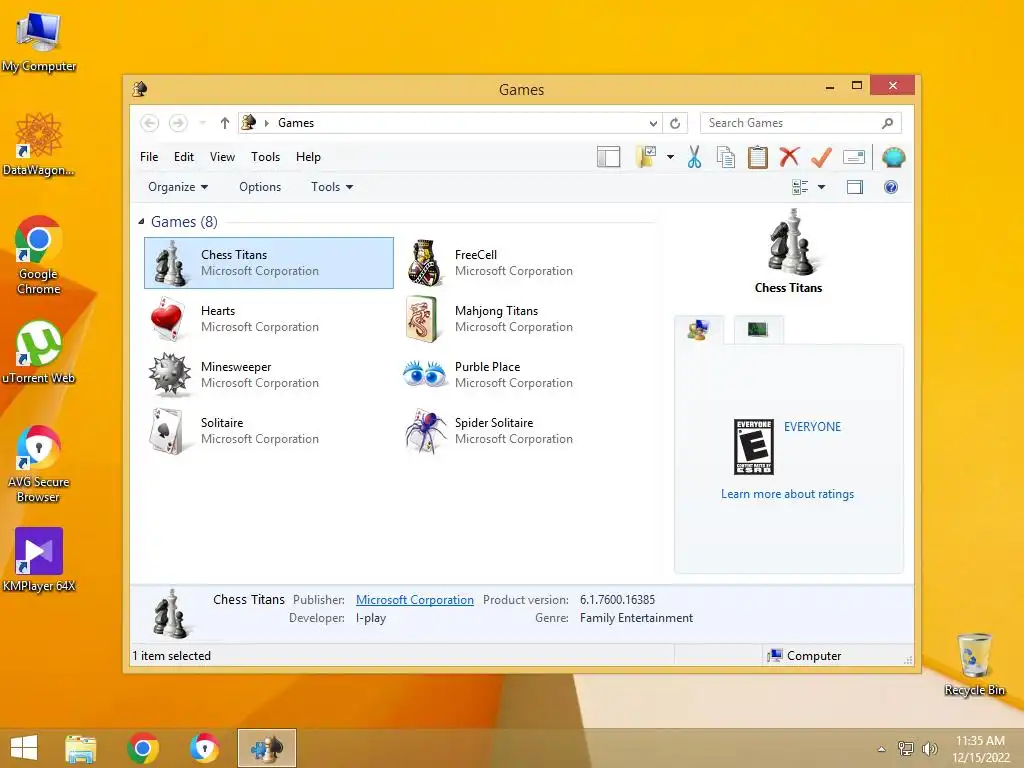
Task: Click the Back navigation arrow
Action: coord(150,123)
